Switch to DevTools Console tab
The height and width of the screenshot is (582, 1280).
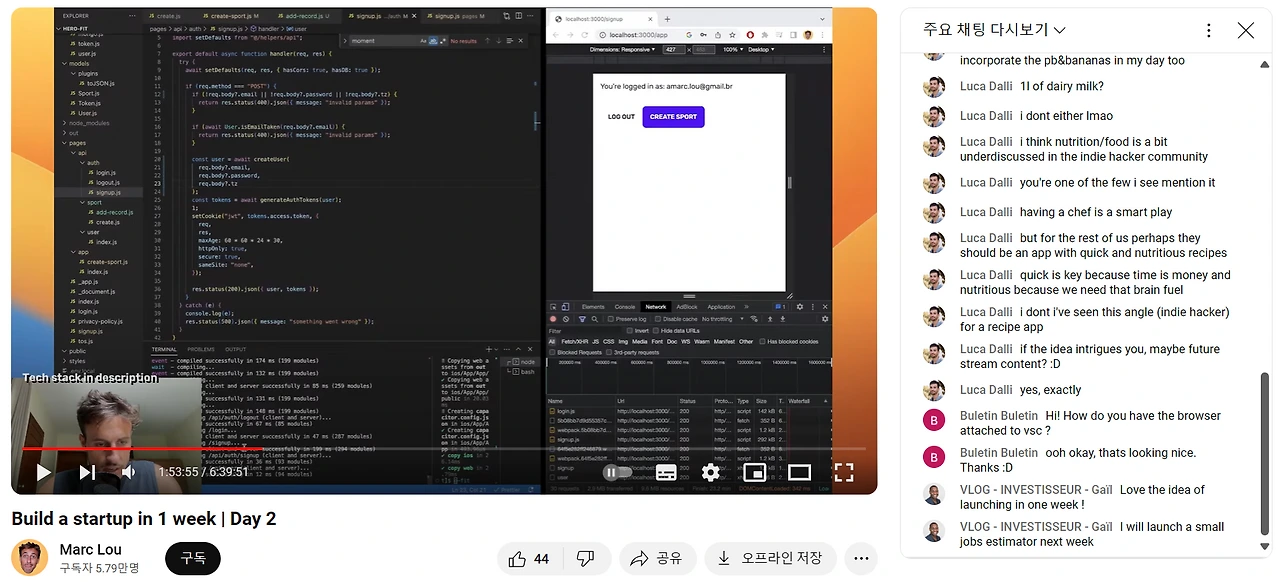[625, 307]
